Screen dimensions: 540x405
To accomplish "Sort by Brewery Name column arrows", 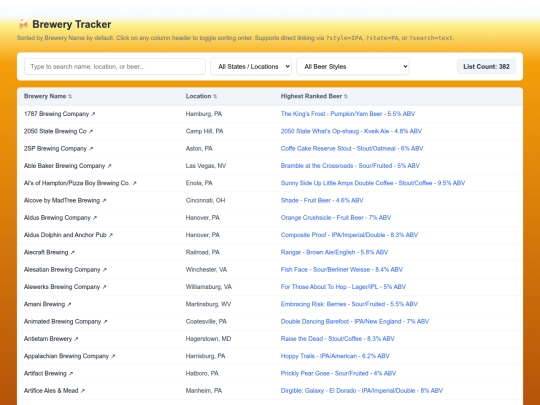I will (70, 96).
